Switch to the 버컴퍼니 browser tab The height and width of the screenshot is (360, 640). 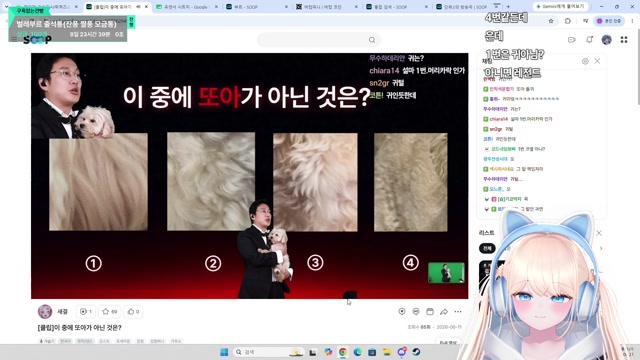(327, 7)
